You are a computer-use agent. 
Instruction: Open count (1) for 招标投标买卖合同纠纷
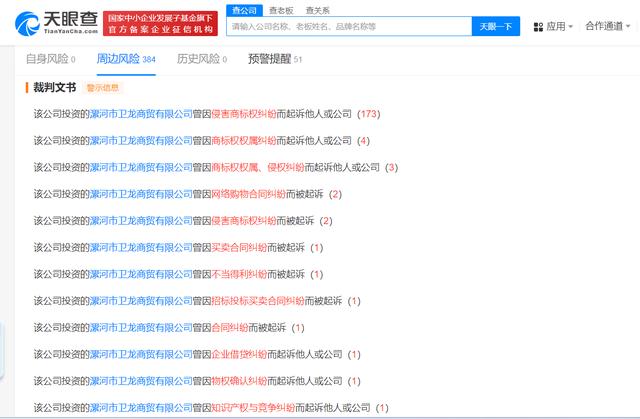pos(354,301)
